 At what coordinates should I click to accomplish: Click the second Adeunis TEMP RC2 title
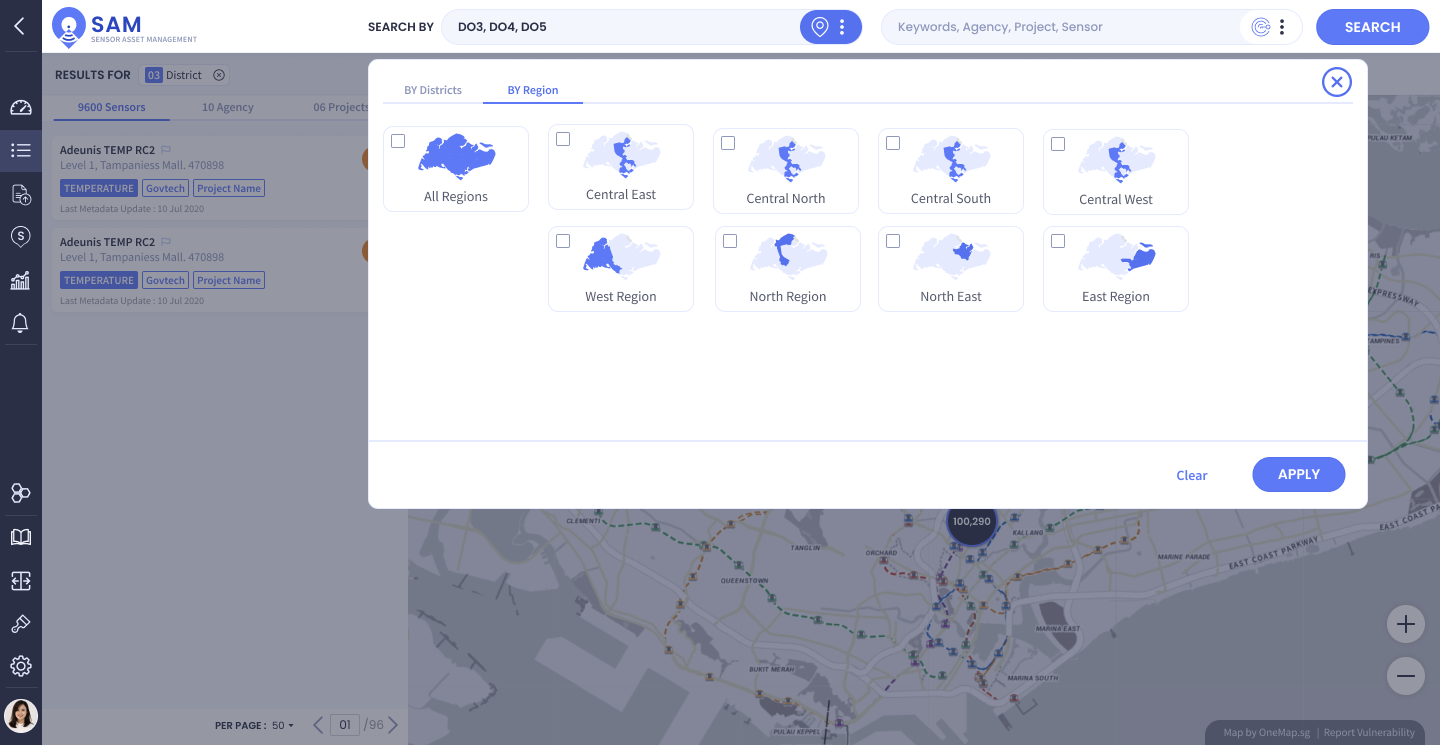[107, 242]
